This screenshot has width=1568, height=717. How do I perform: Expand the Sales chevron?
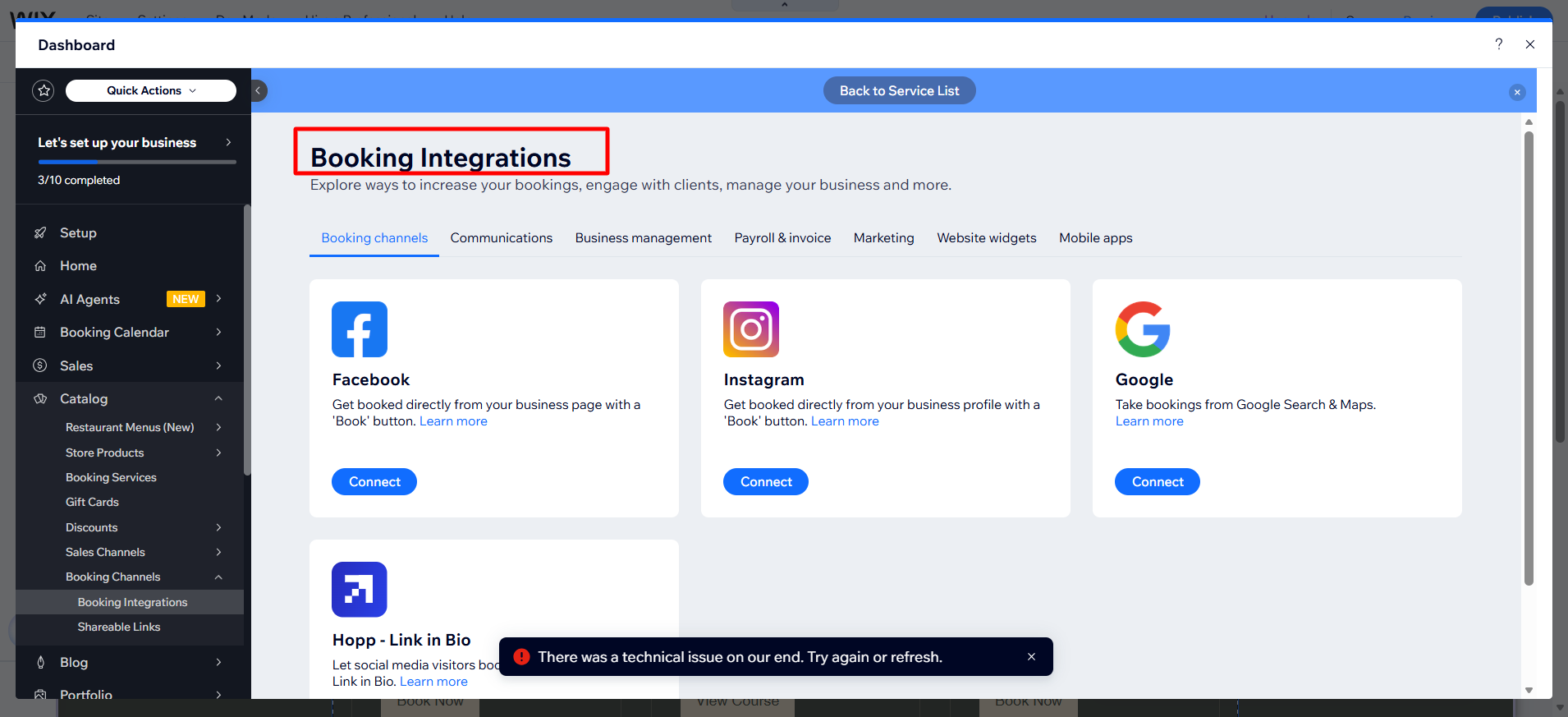point(219,365)
